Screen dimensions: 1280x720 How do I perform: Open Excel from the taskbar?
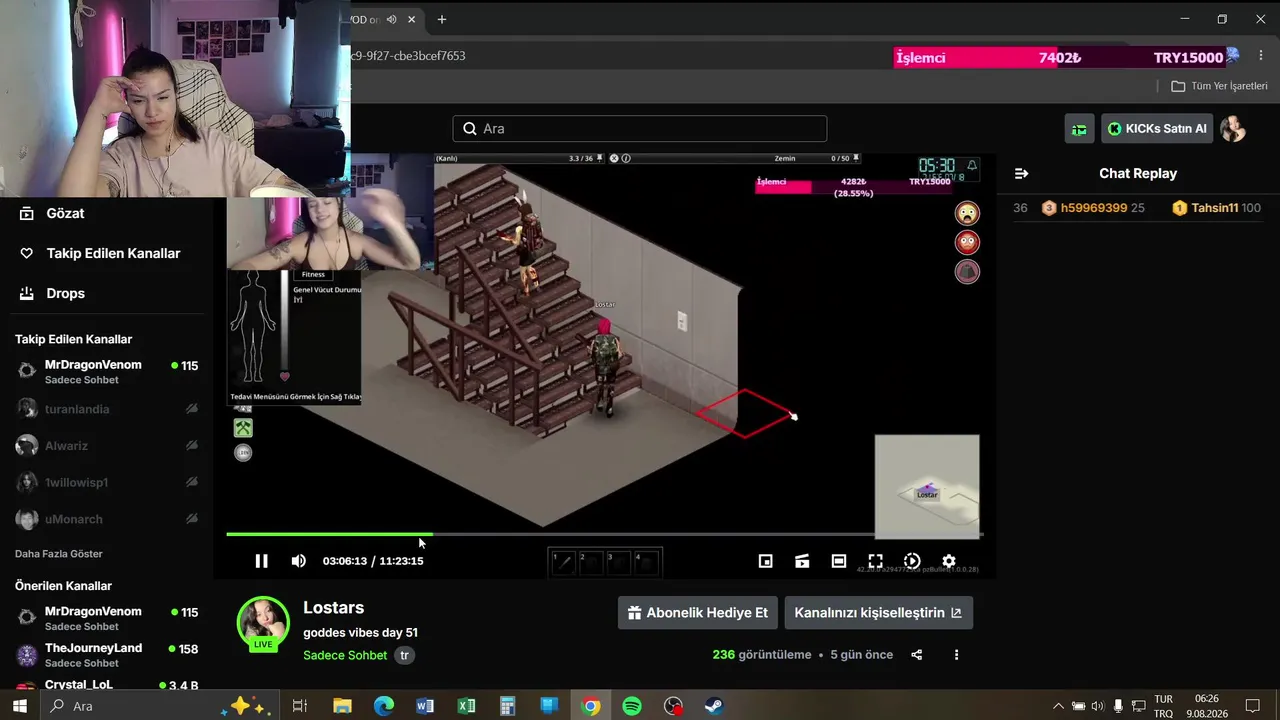click(x=466, y=706)
